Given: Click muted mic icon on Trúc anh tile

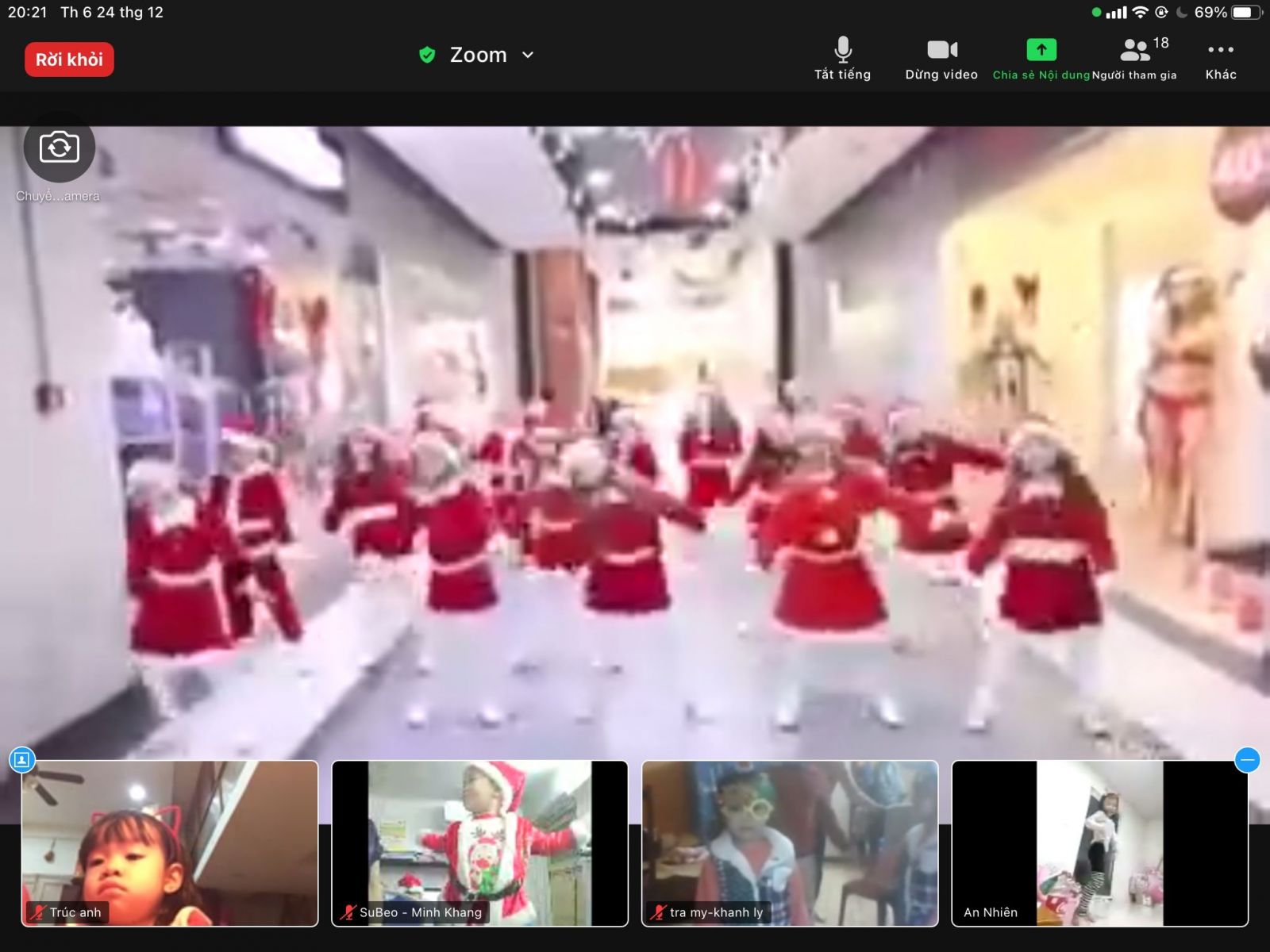Looking at the screenshot, I should pyautogui.click(x=37, y=912).
